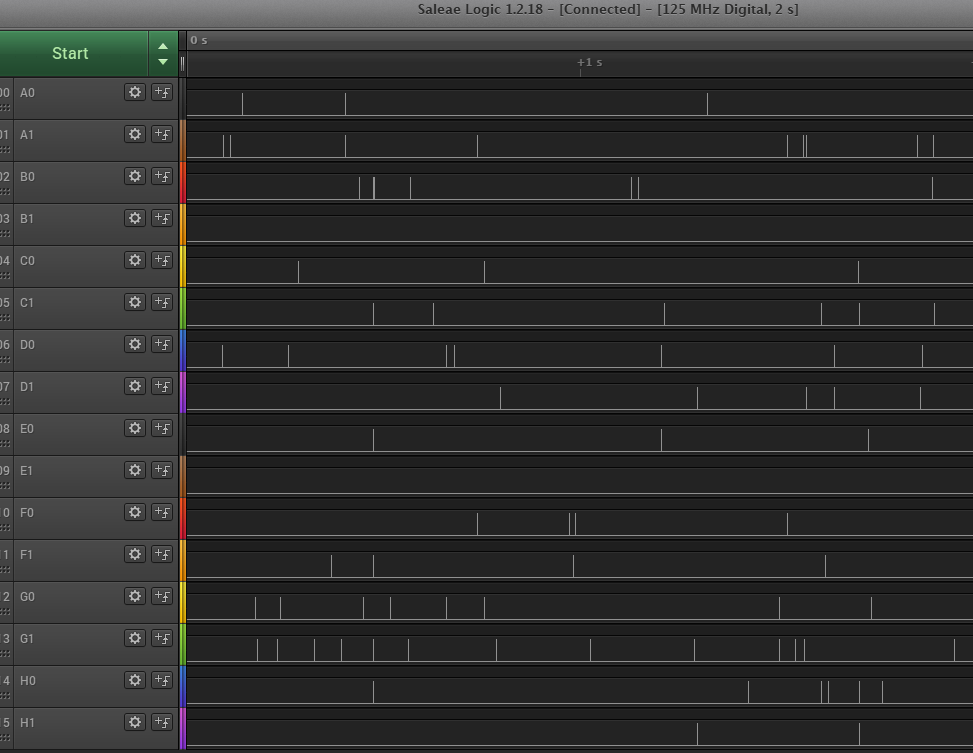Open channel E0 settings gear
Screen dimensions: 973x753
[135, 428]
